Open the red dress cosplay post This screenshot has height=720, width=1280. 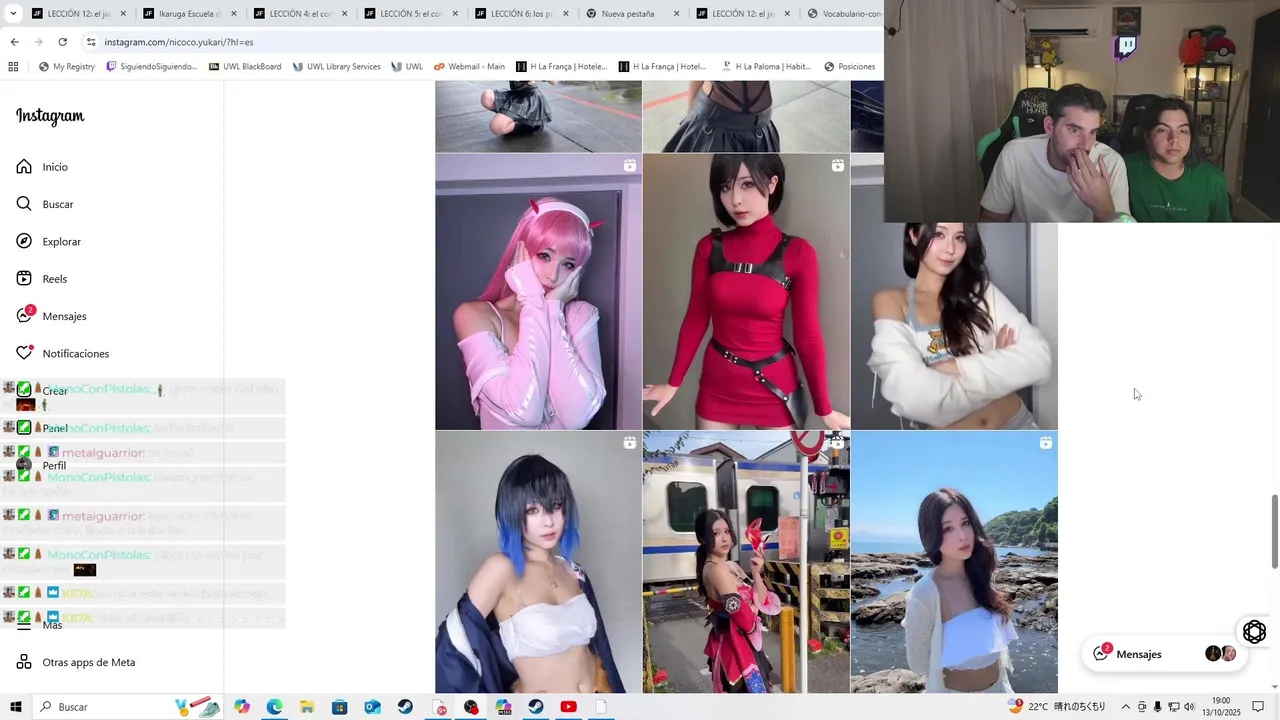coord(746,291)
